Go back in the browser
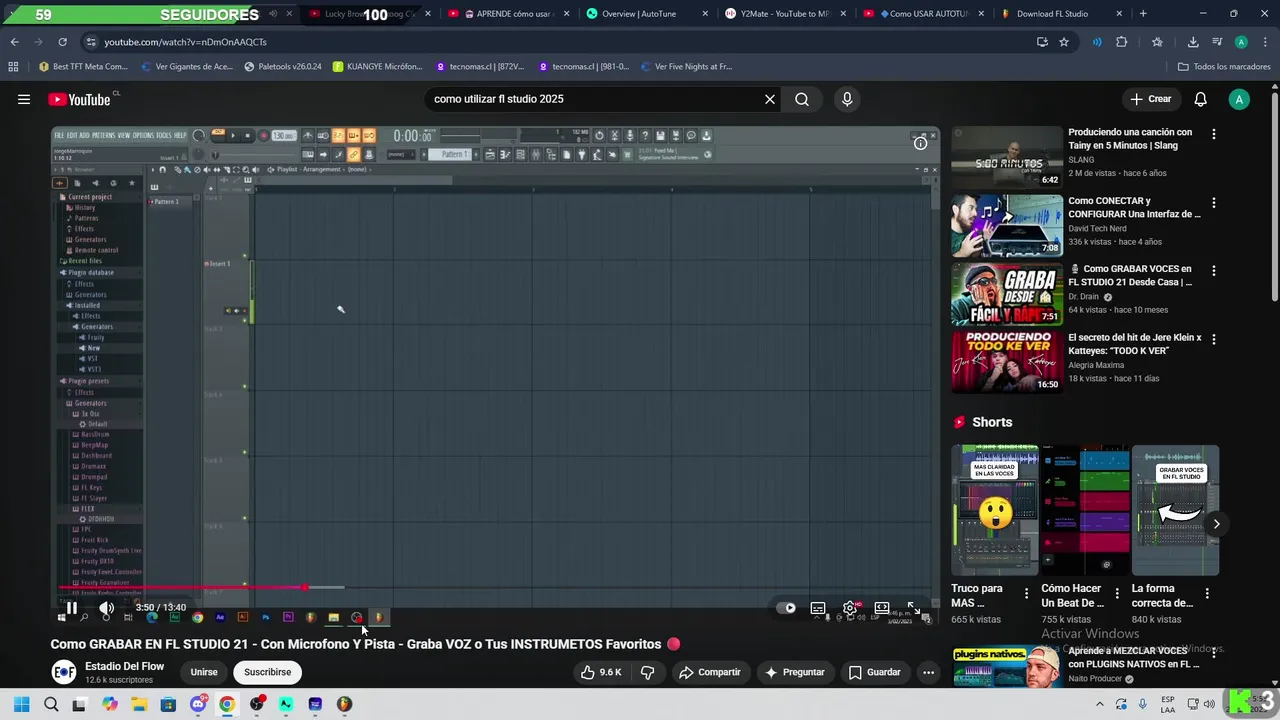 point(14,42)
